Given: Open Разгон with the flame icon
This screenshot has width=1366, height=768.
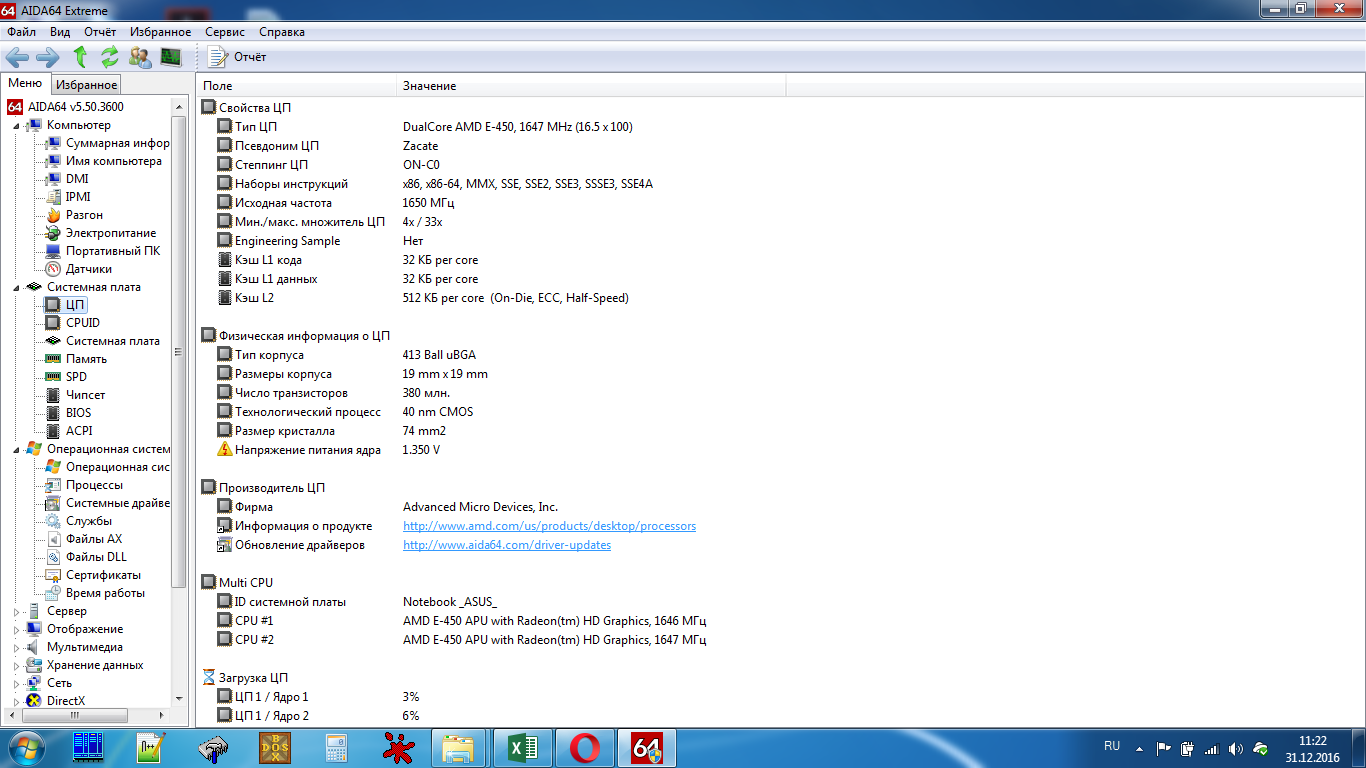Looking at the screenshot, I should tap(84, 215).
